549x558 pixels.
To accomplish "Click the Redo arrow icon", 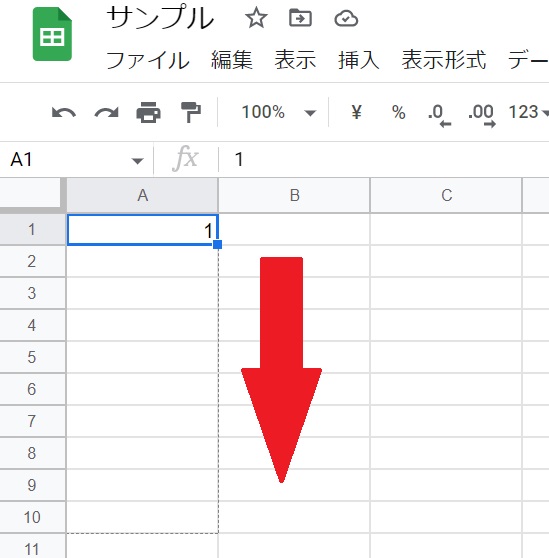I will tap(106, 112).
